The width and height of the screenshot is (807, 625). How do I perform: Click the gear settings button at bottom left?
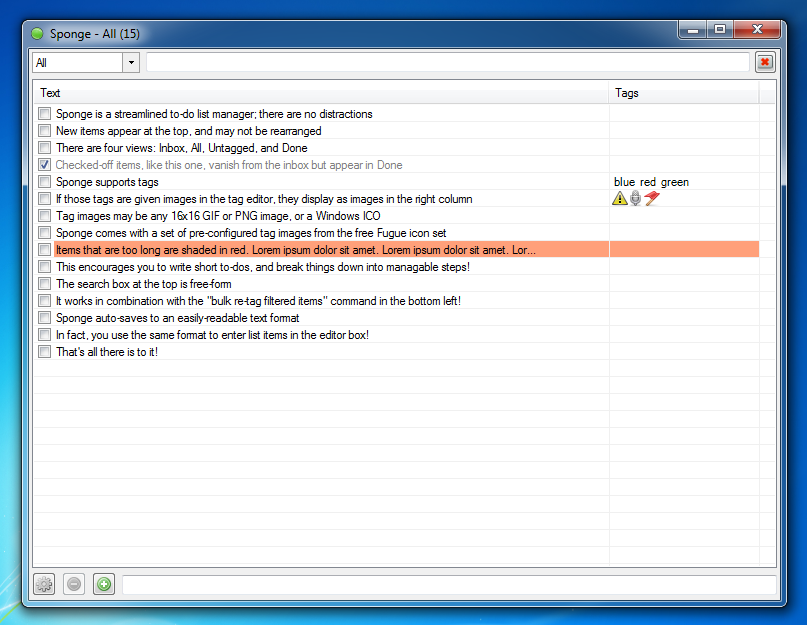pyautogui.click(x=44, y=584)
